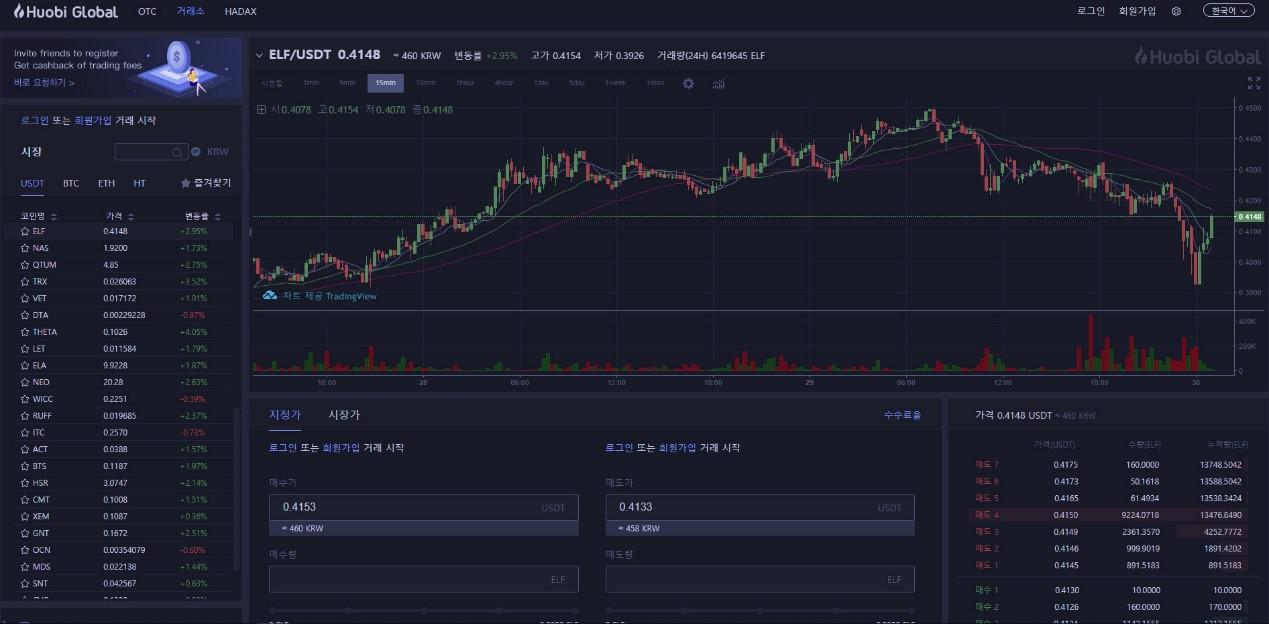Open the language dropdown 한국어
1269x624 pixels.
pos(1228,11)
